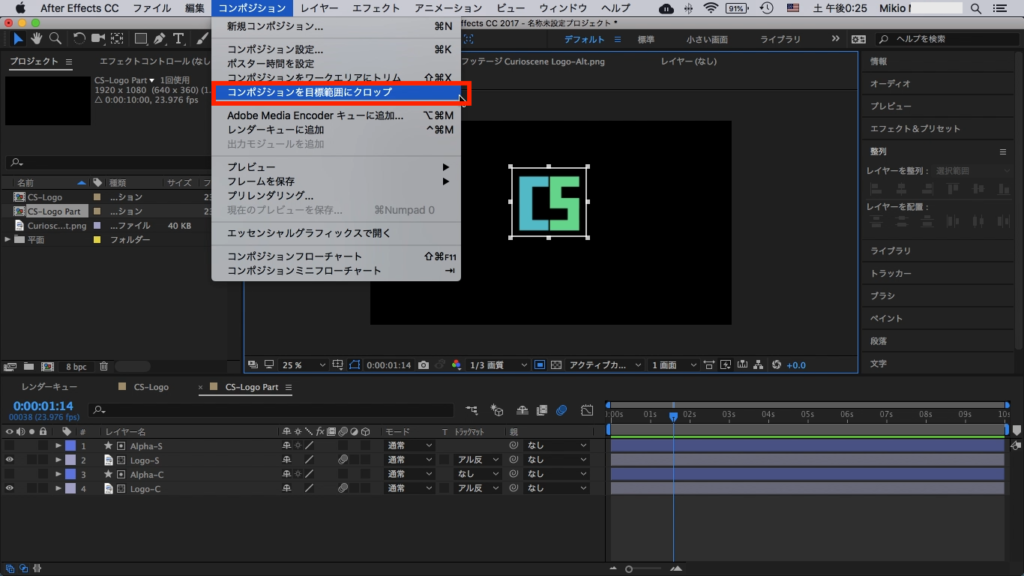Toggle visibility eye for Logo-S layer
1024x576 pixels.
(x=10, y=460)
